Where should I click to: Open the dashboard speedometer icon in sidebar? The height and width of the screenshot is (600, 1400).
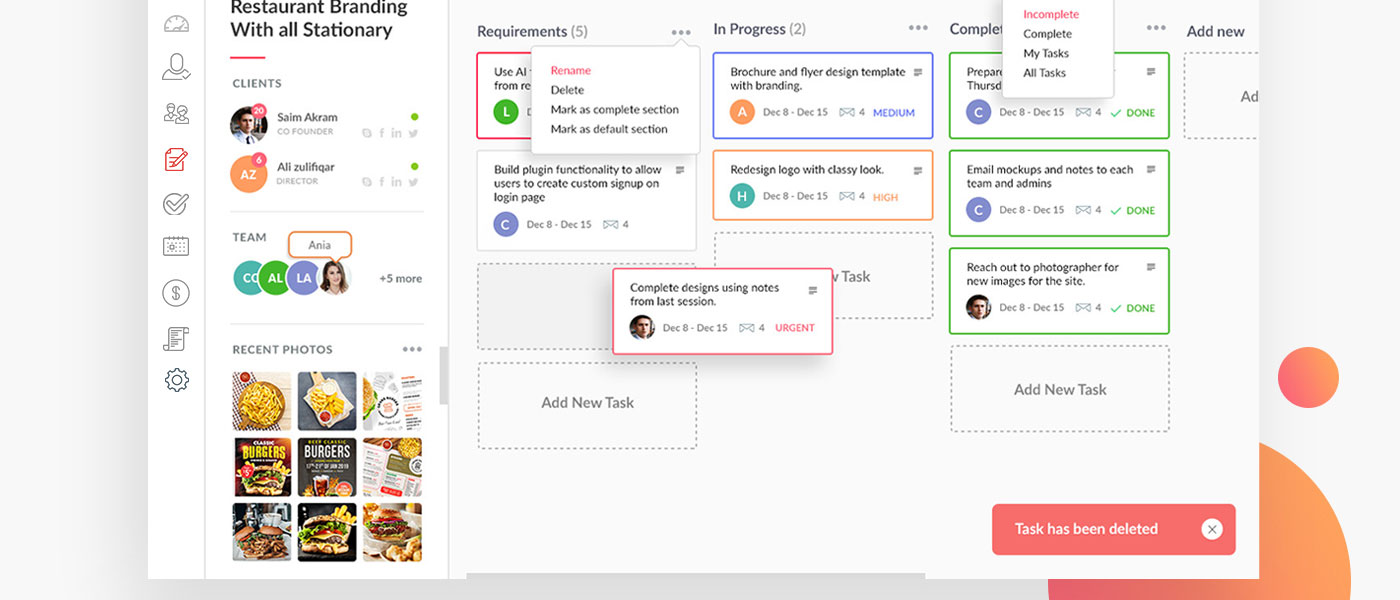(x=176, y=24)
